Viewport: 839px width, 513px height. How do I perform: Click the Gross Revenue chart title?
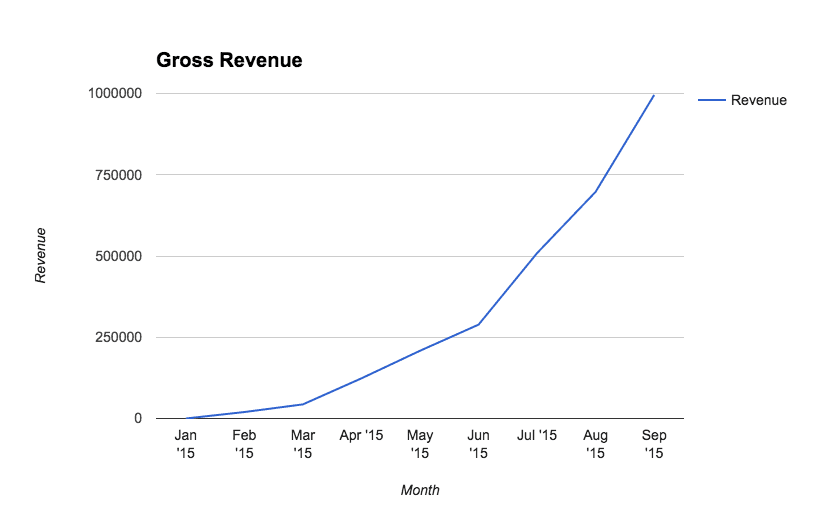[229, 61]
